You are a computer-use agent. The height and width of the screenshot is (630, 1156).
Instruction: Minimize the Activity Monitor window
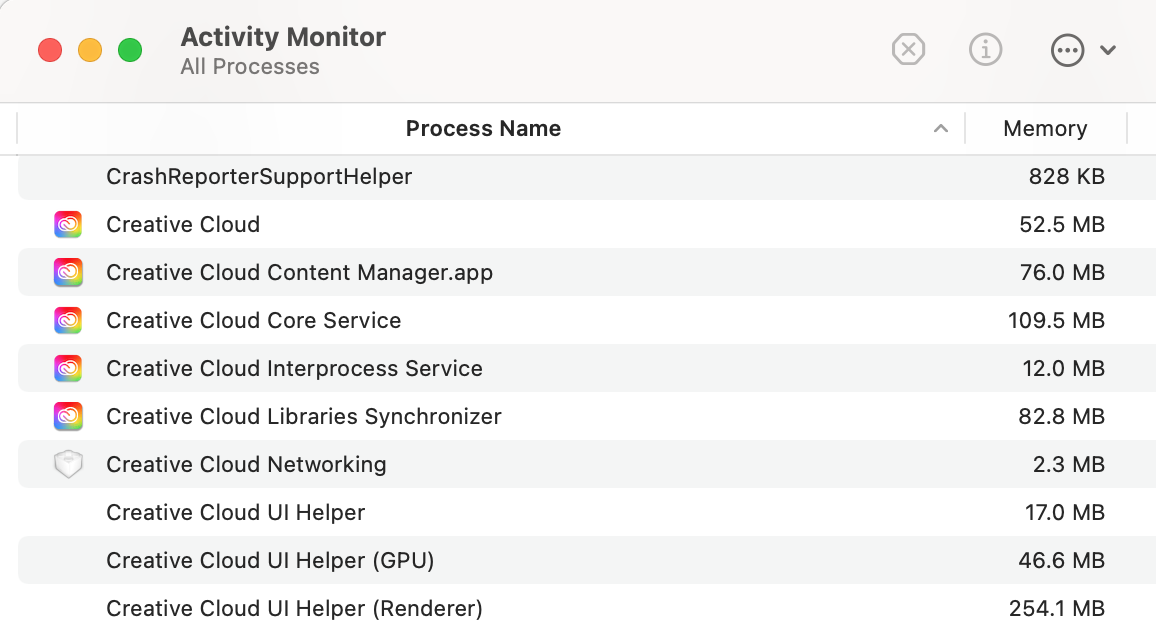[90, 50]
